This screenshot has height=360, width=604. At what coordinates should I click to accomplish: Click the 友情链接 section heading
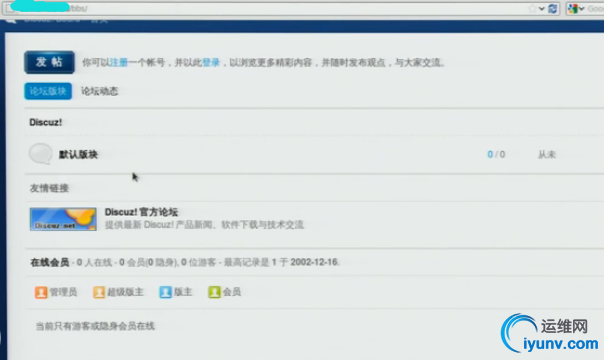point(49,188)
